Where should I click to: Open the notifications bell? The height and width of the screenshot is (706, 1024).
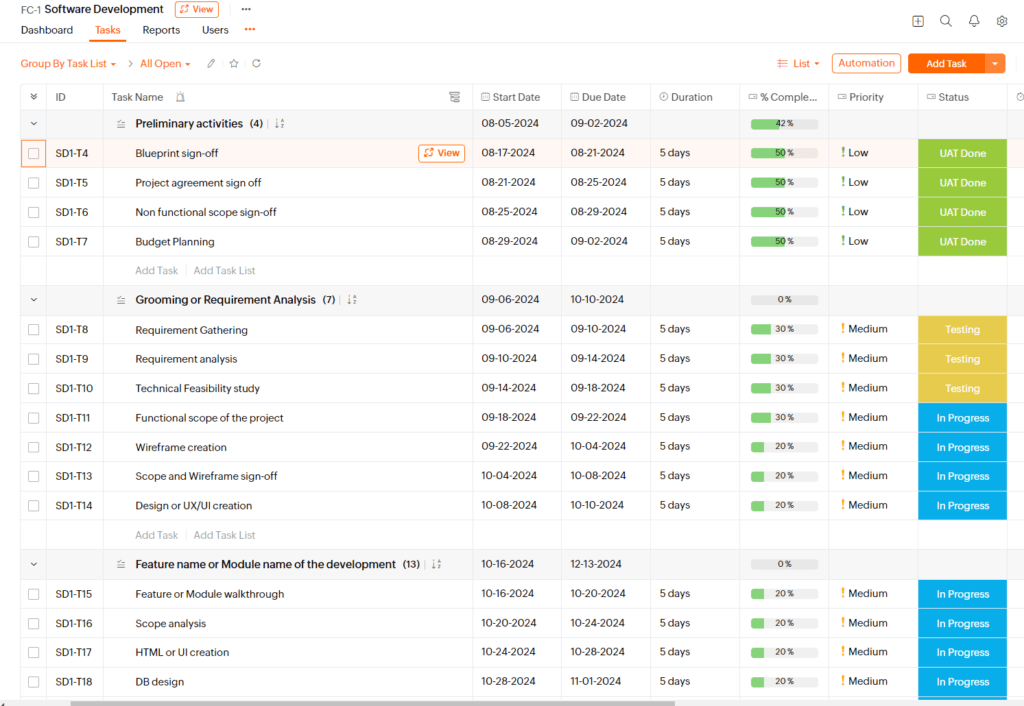coord(974,21)
